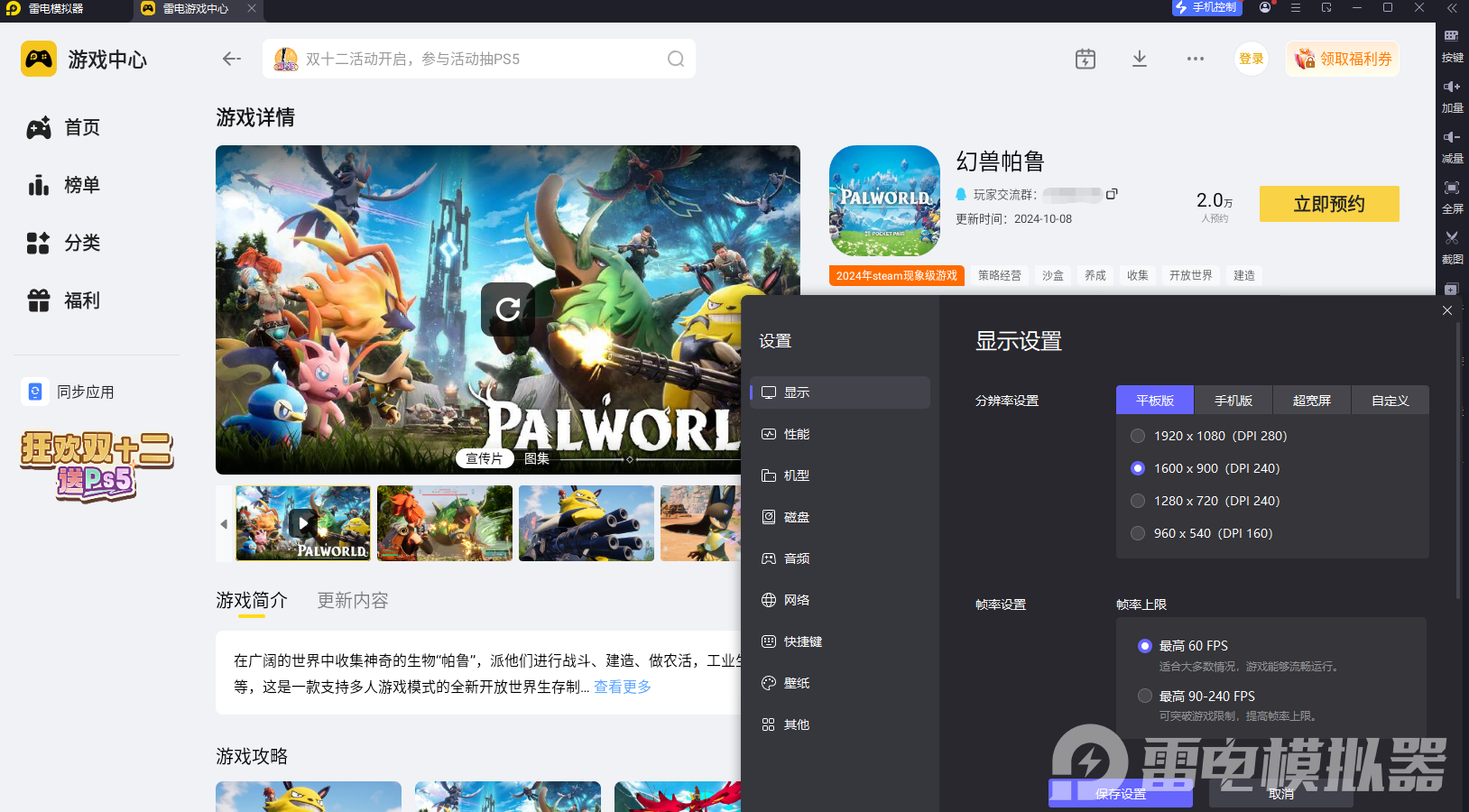This screenshot has width=1469, height=812.
Task: Click the user account icon in title bar
Action: pyautogui.click(x=1265, y=8)
